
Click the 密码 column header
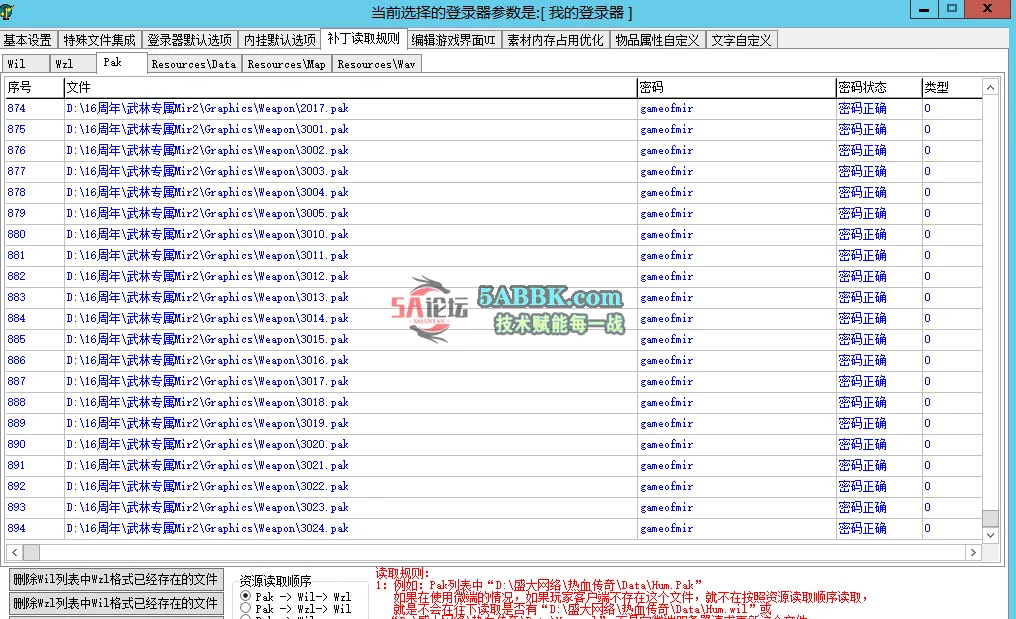[737, 88]
